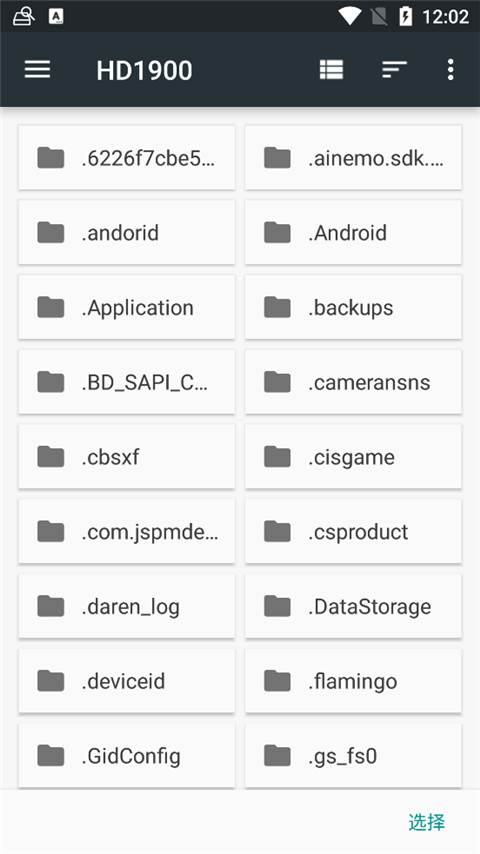Image resolution: width=480 pixels, height=854 pixels.
Task: Switch to list view layout
Action: pyautogui.click(x=331, y=70)
